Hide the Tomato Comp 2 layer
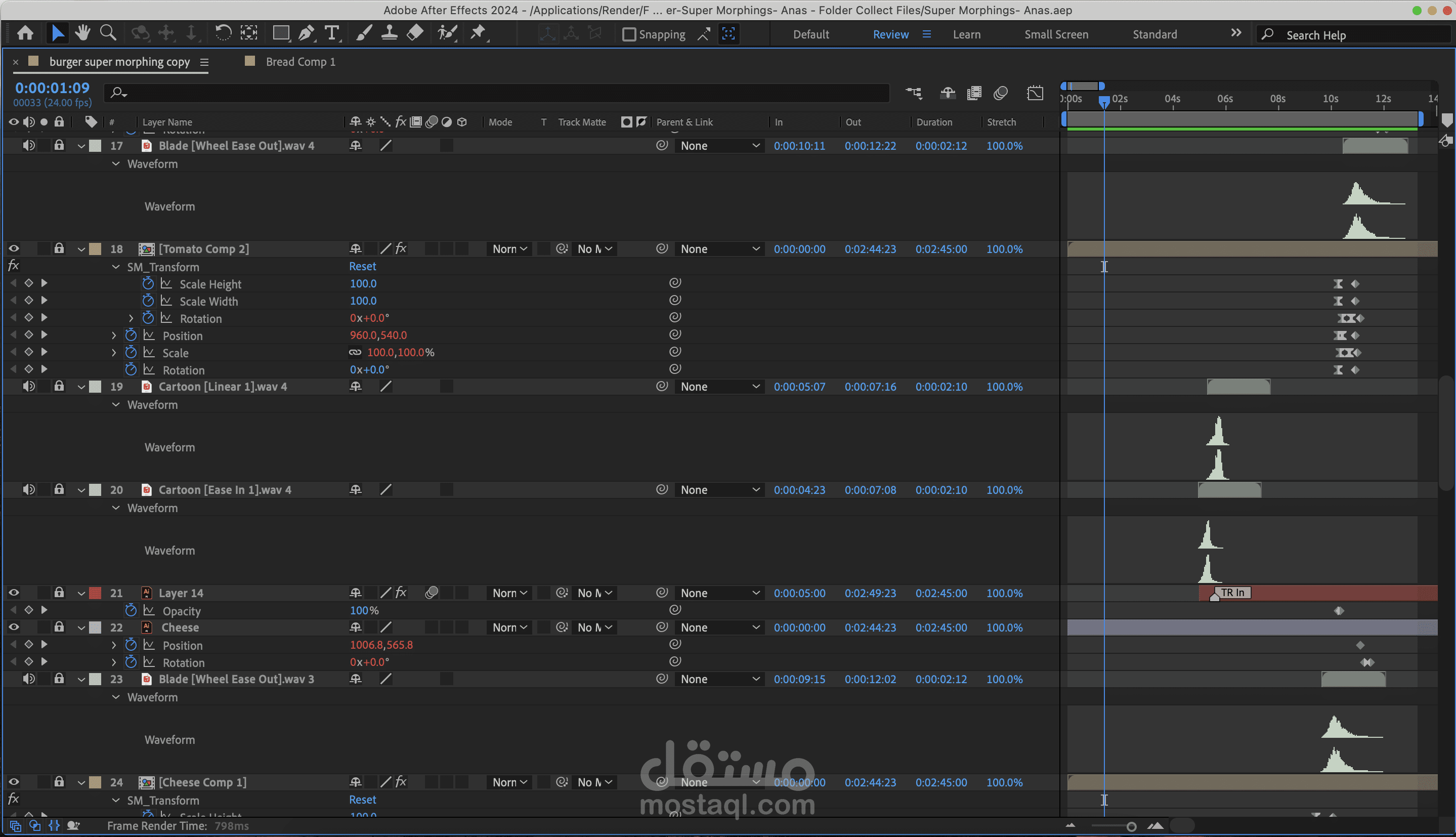The image size is (1456, 837). (x=14, y=249)
